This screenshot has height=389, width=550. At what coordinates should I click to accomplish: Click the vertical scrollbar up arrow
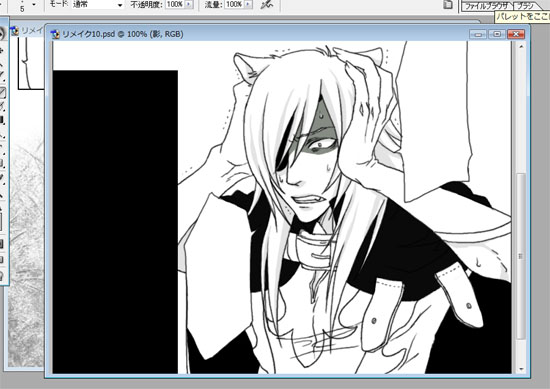521,46
